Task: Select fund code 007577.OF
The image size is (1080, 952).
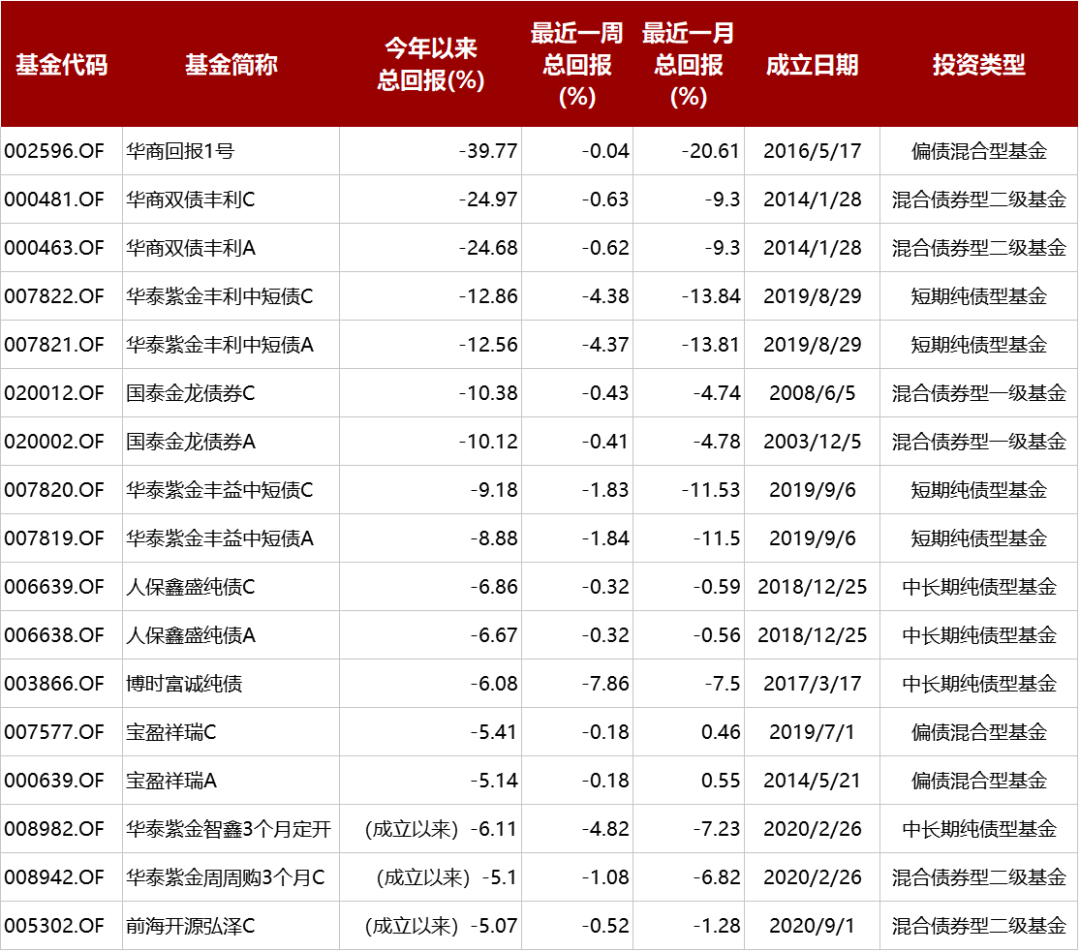Action: tap(54, 732)
